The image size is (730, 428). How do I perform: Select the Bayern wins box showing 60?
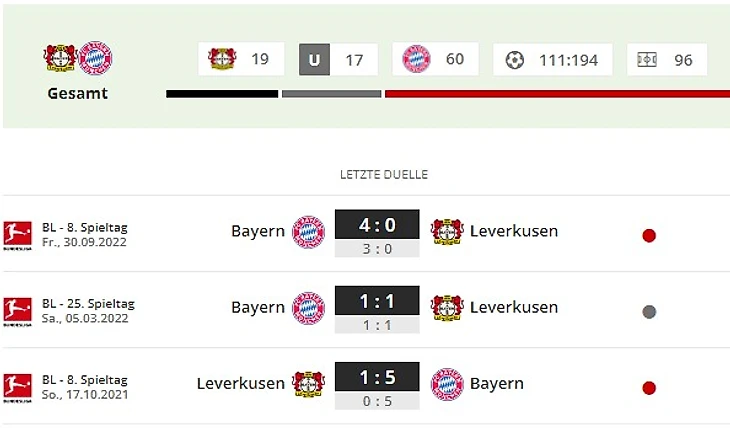(x=435, y=59)
